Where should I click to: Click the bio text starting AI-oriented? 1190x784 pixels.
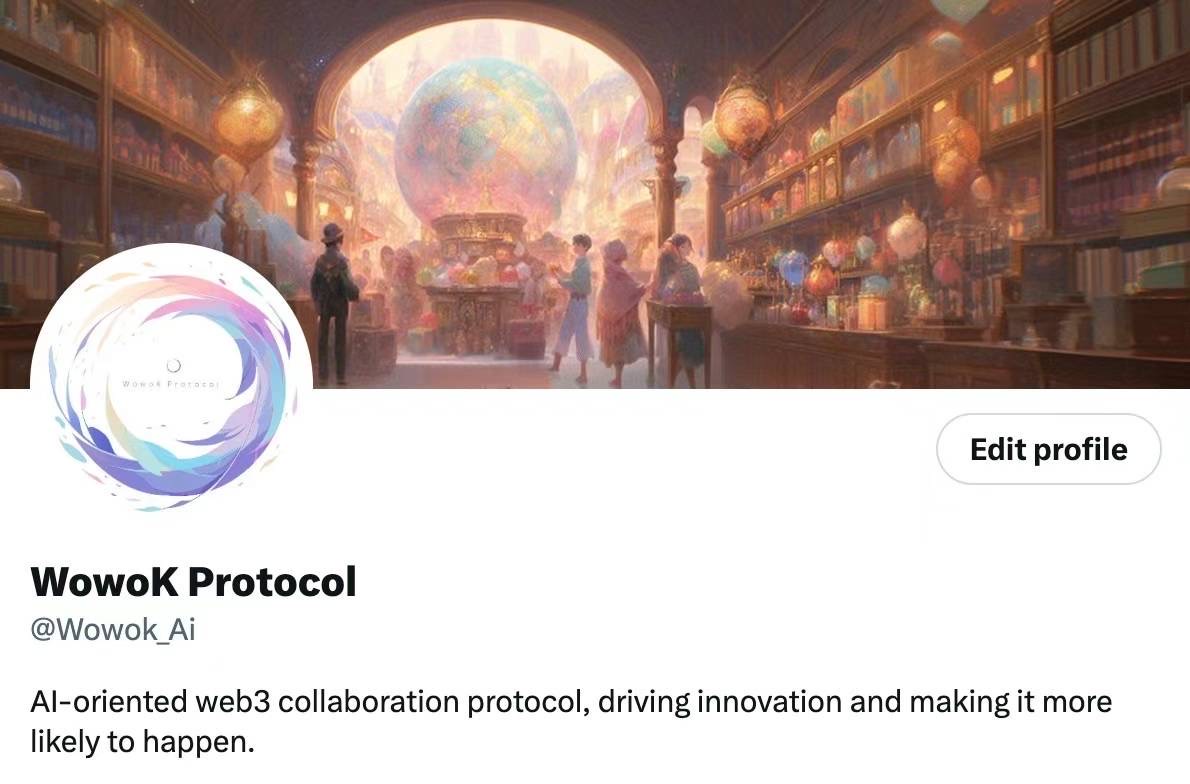(571, 721)
